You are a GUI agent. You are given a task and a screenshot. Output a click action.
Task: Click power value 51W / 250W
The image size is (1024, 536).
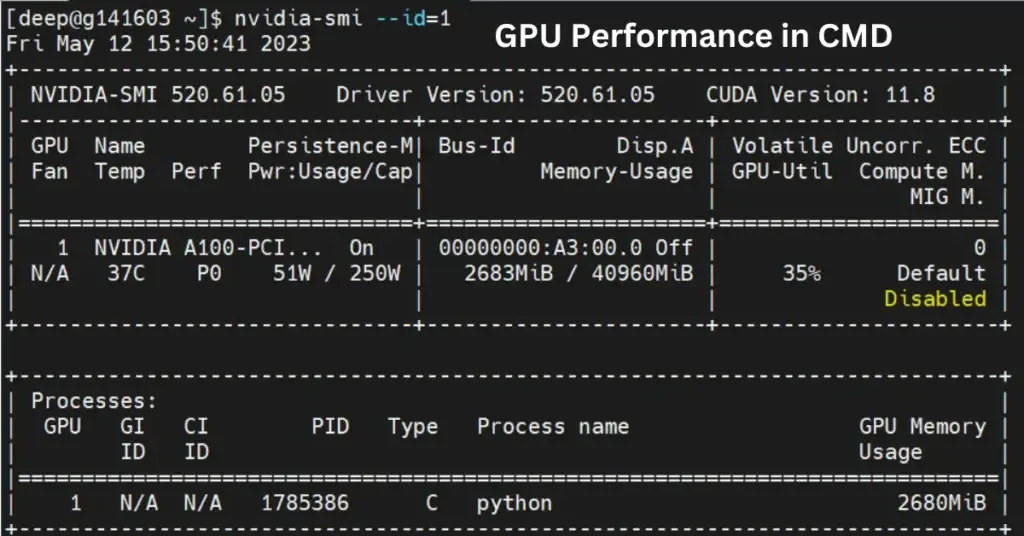(337, 274)
